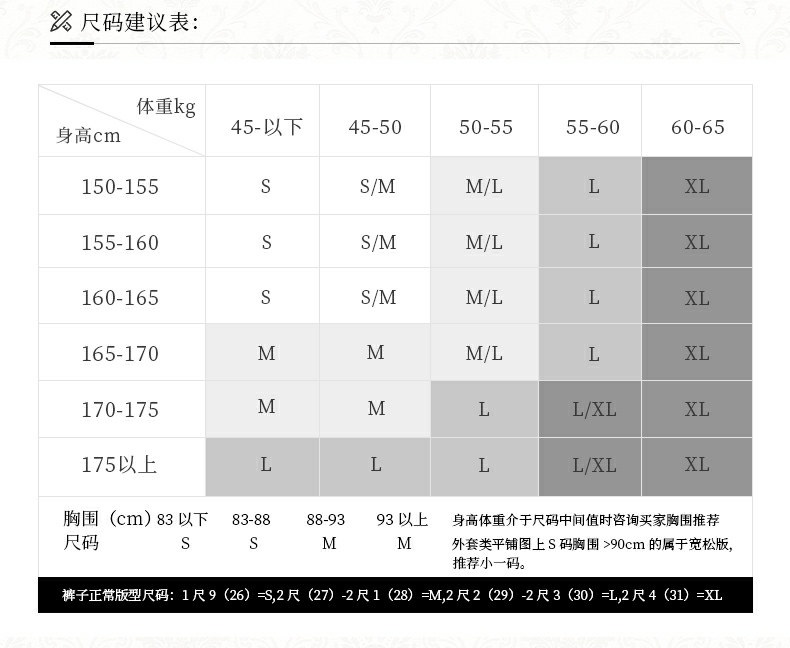Select the 155-160 height row label
The image size is (790, 648).
click(120, 243)
